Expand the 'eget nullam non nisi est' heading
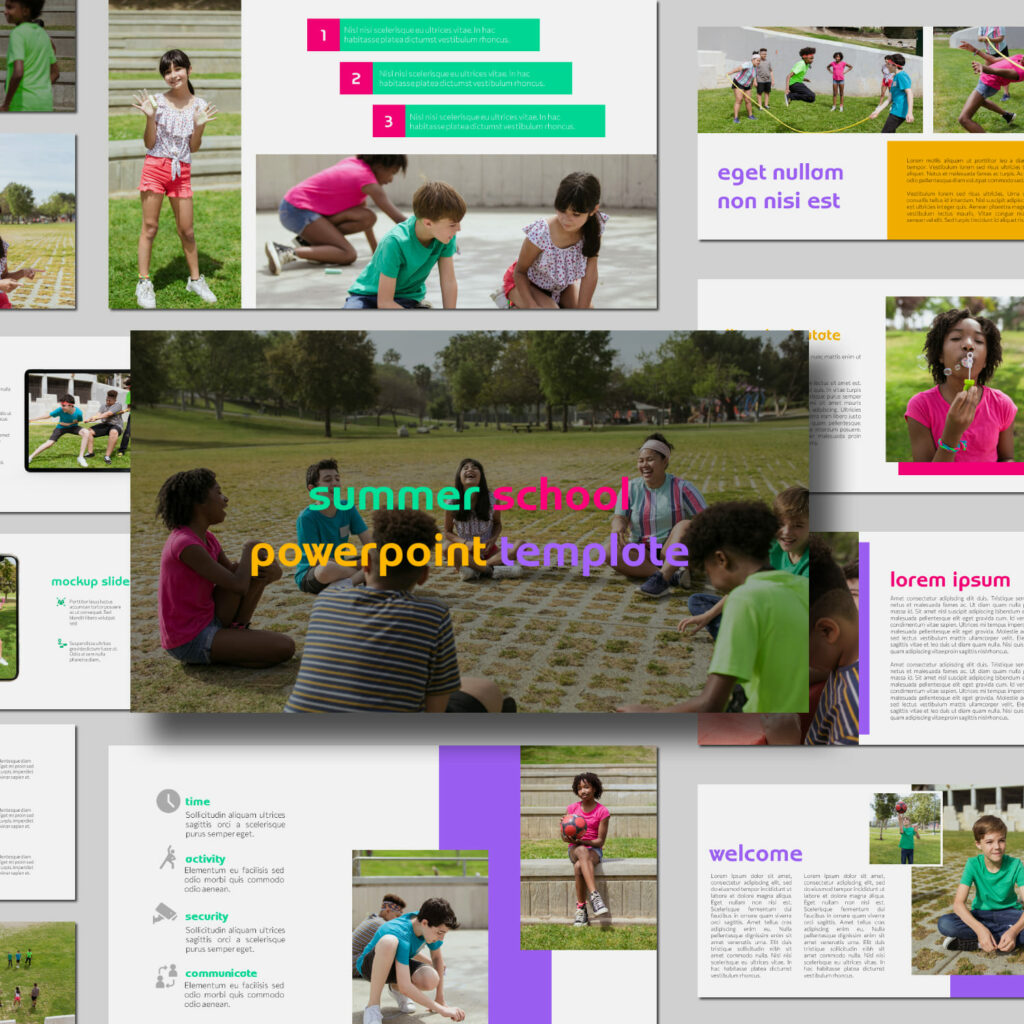Image resolution: width=1024 pixels, height=1024 pixels. [779, 186]
